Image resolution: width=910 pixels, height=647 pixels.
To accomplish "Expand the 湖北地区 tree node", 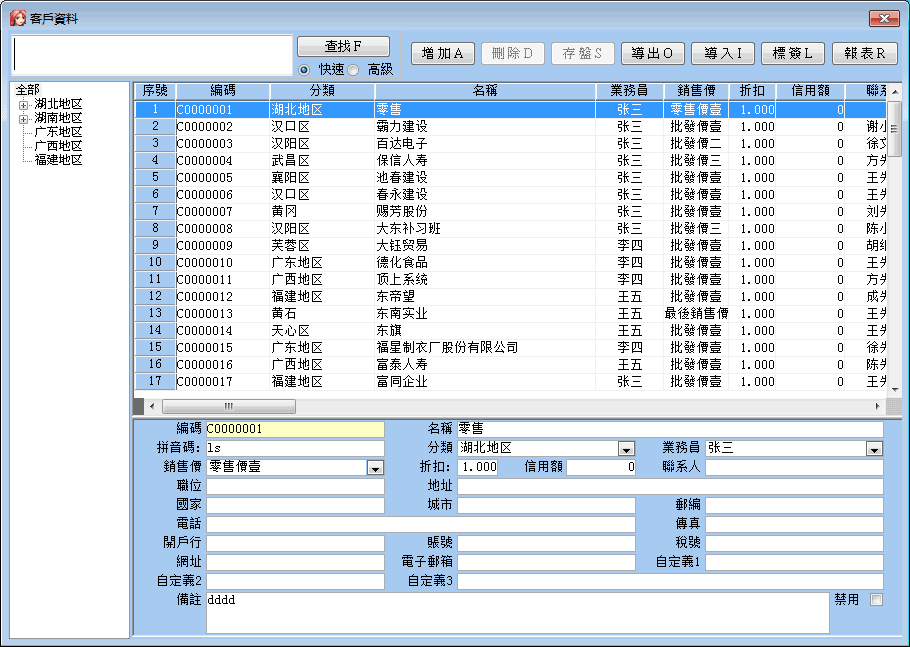I will (24, 104).
